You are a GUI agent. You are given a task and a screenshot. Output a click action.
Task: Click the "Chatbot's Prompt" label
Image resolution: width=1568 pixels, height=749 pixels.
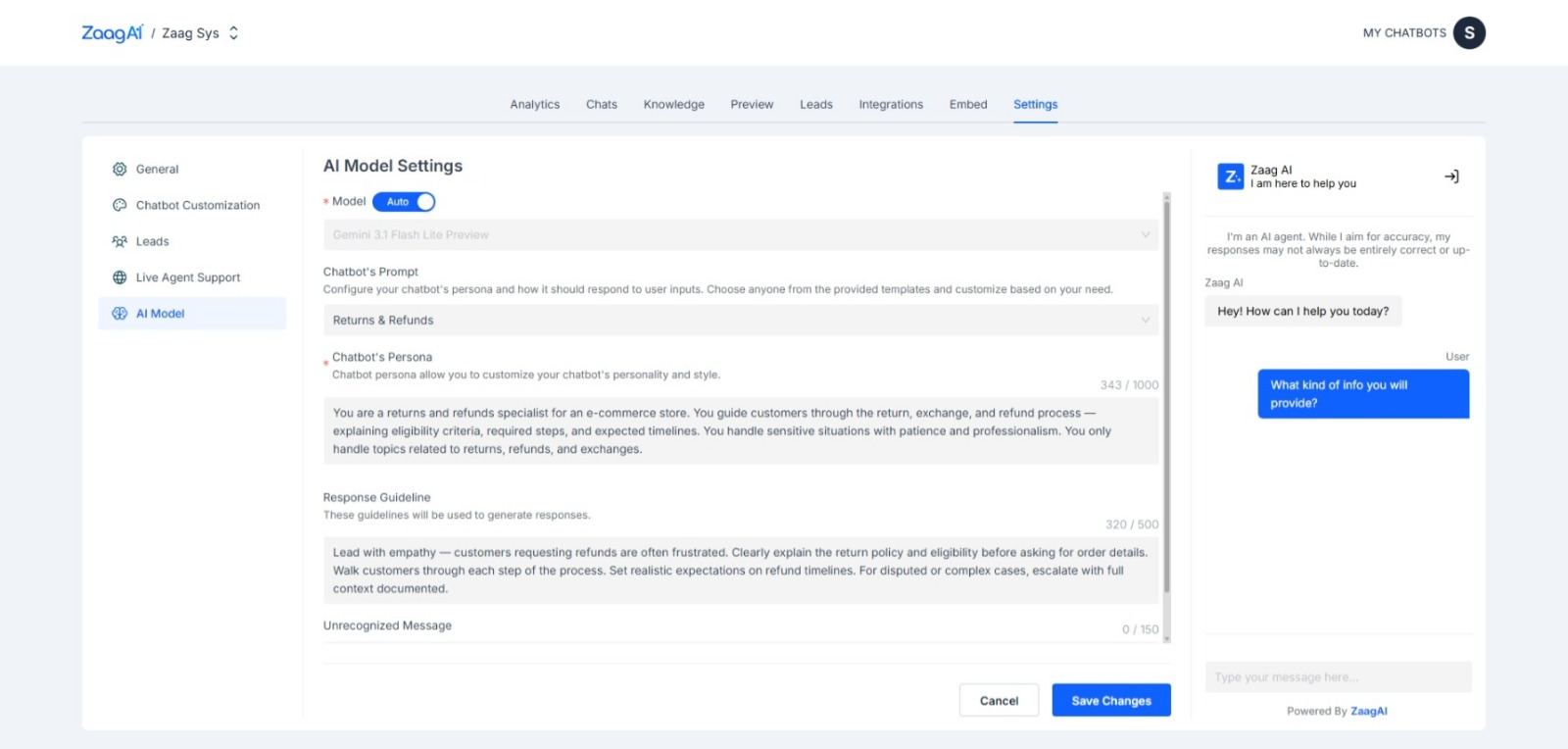click(x=370, y=273)
